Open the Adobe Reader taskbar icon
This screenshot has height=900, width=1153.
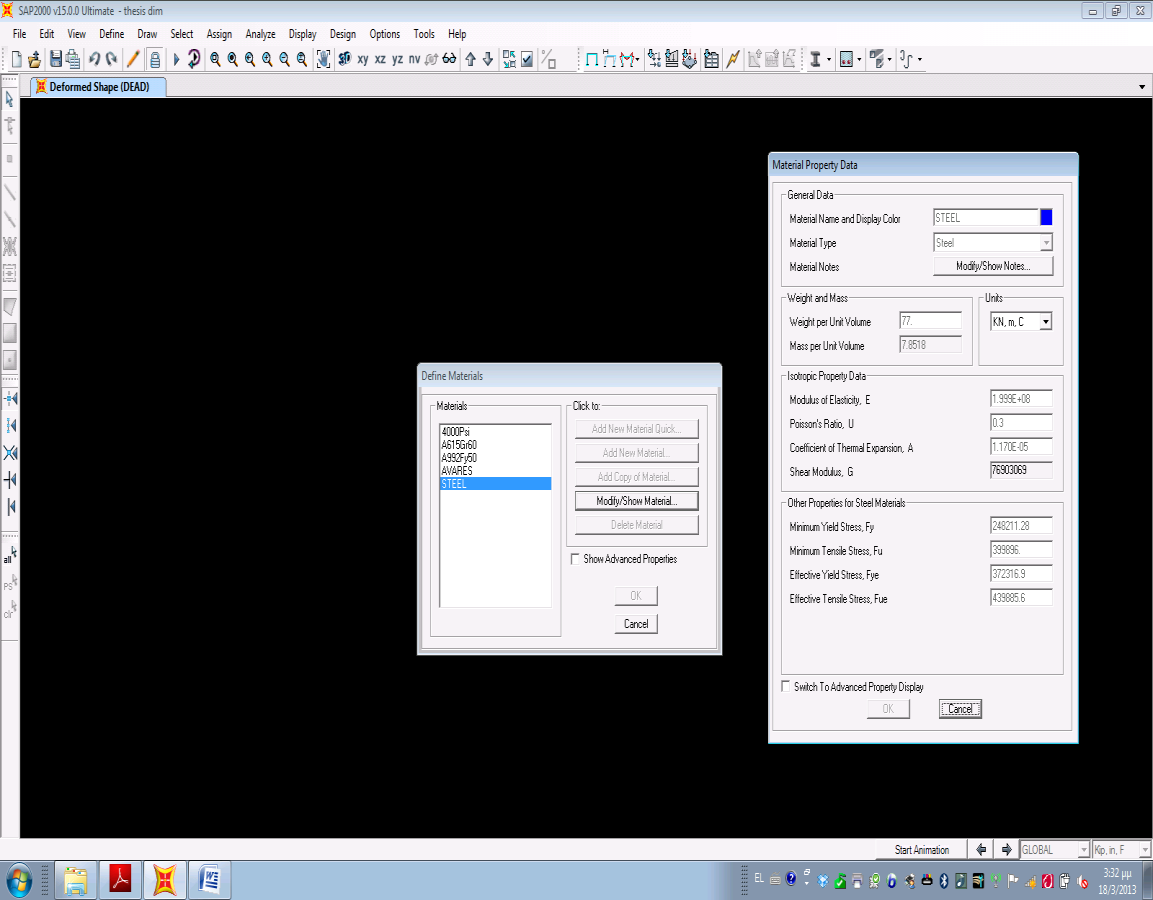point(120,880)
